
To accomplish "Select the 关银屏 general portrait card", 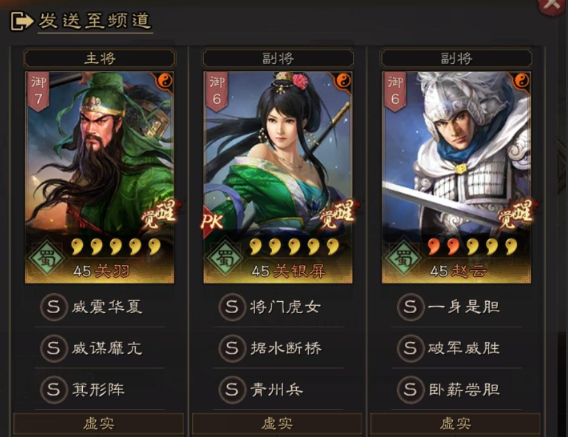I will pos(277,177).
